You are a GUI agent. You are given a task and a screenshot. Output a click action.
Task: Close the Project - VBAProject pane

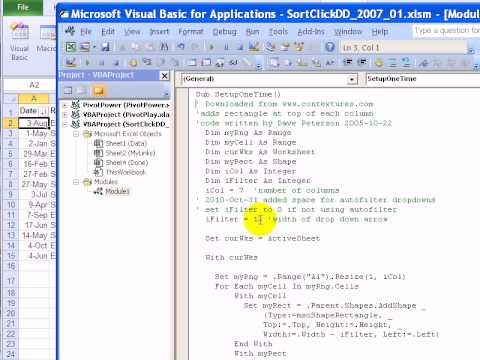pyautogui.click(x=164, y=76)
